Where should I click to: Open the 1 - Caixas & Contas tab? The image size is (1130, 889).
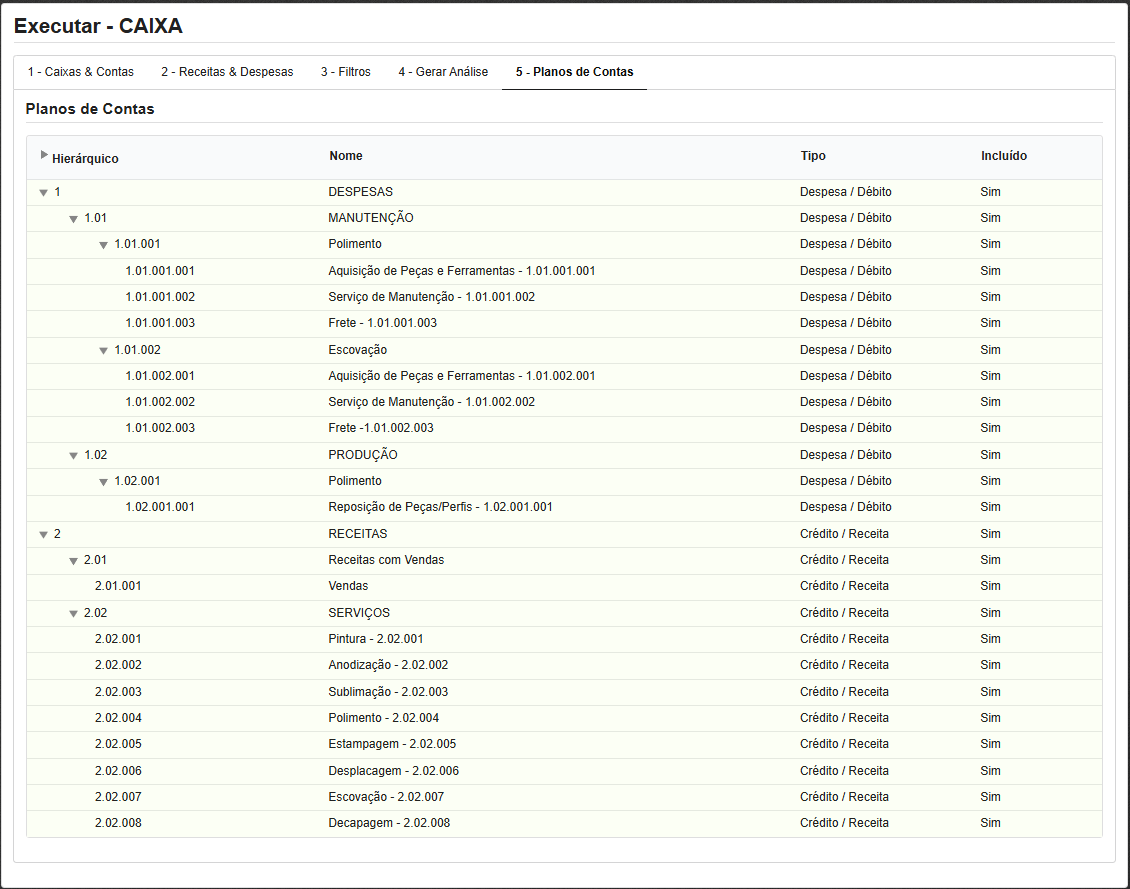click(81, 72)
